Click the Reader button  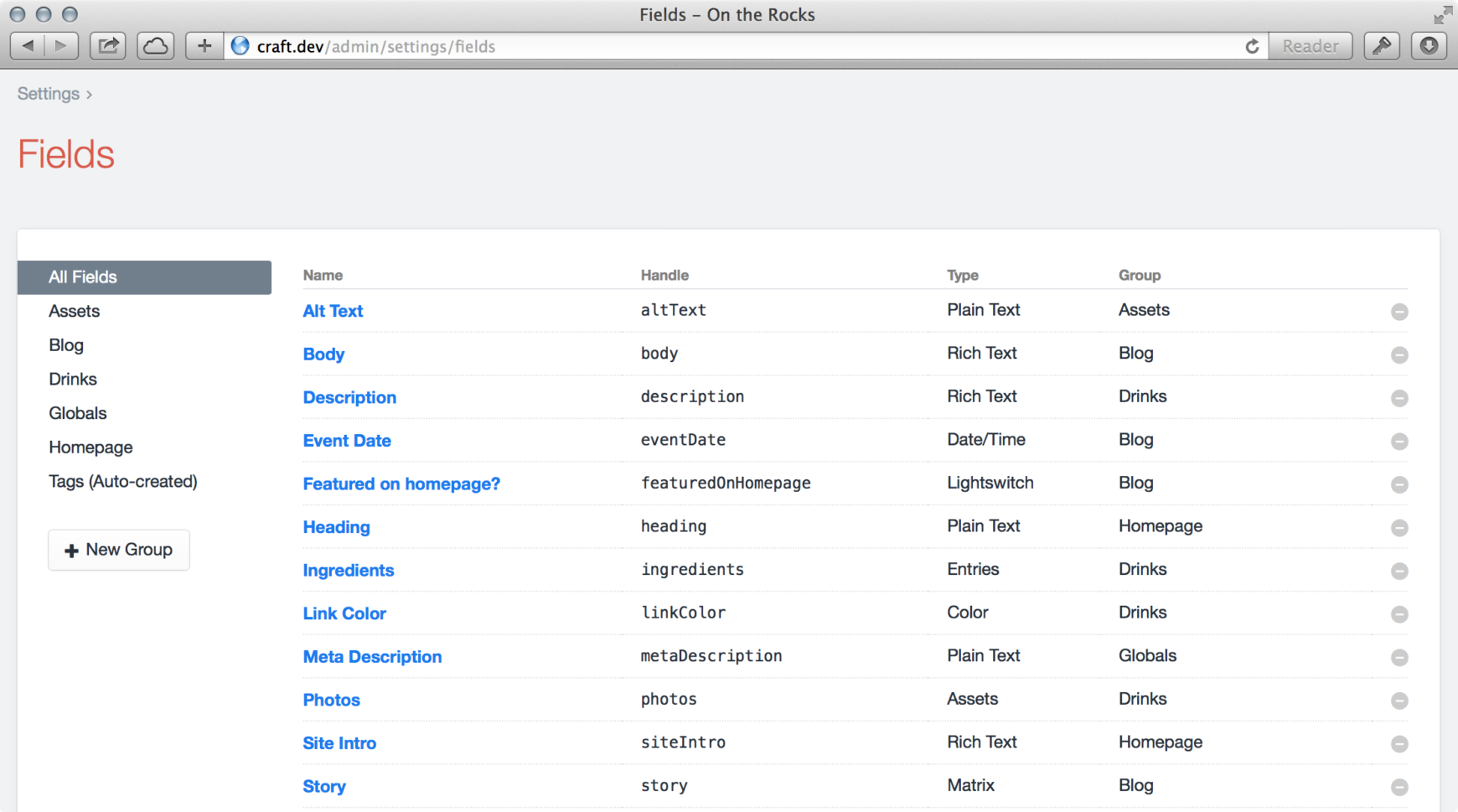pyautogui.click(x=1311, y=46)
